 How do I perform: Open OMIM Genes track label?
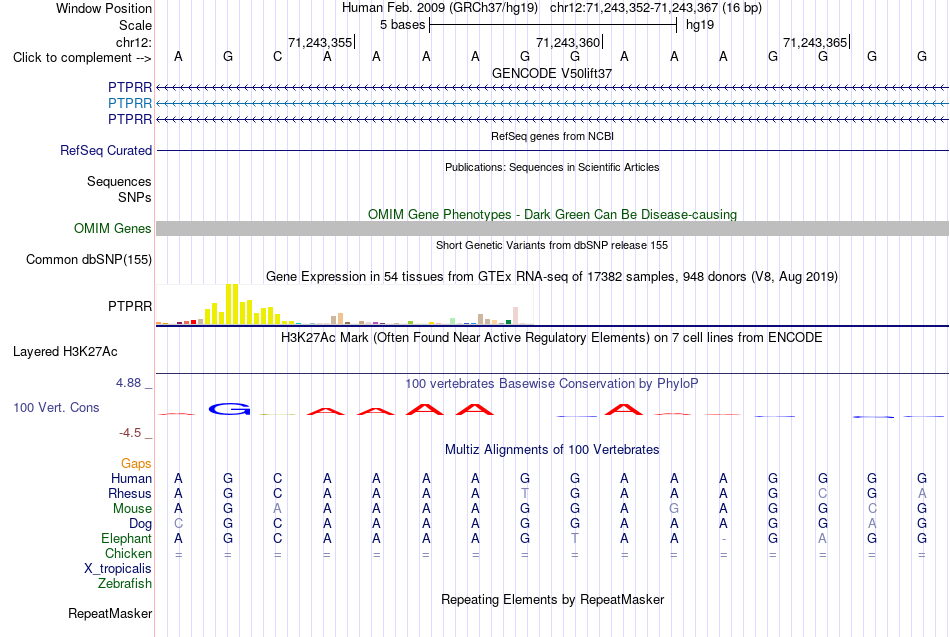pos(113,228)
